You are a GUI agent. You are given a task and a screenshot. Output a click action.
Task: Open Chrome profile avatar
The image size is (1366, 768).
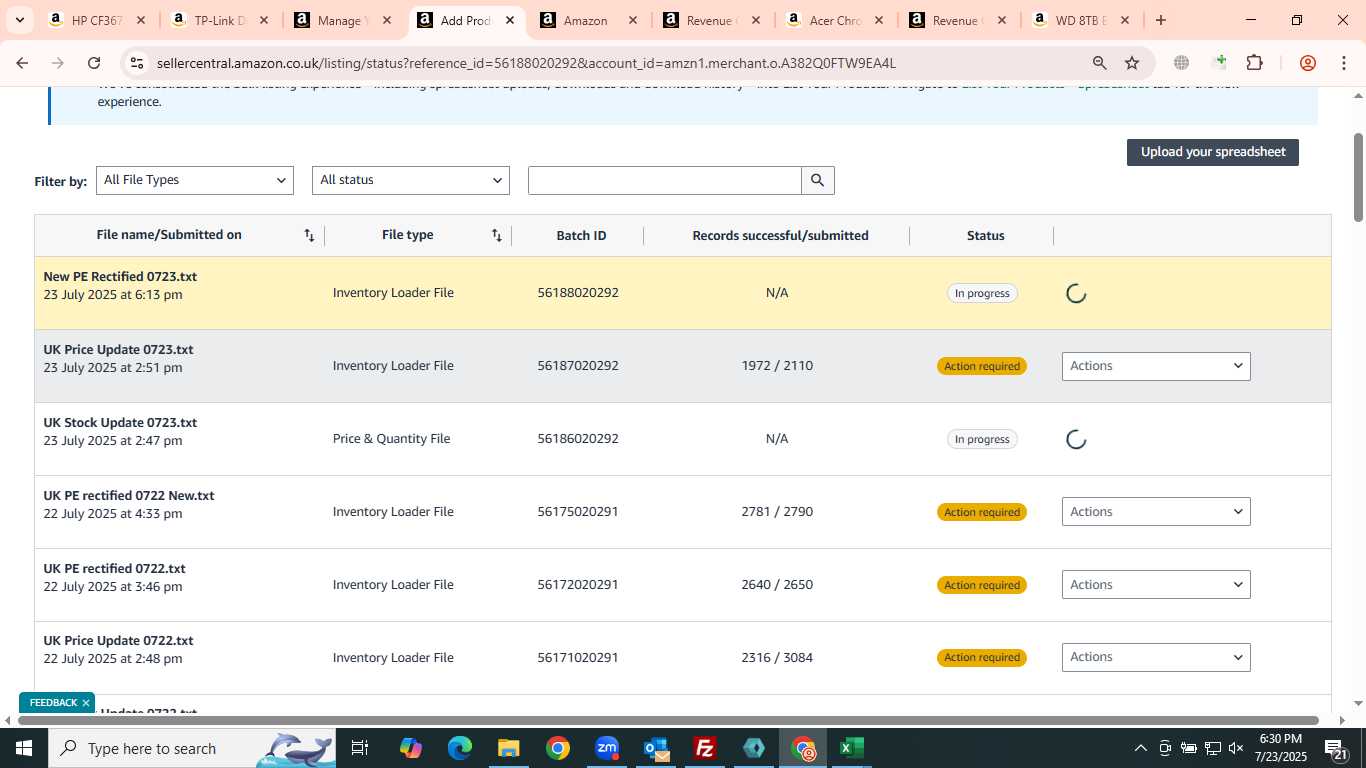[x=1307, y=63]
